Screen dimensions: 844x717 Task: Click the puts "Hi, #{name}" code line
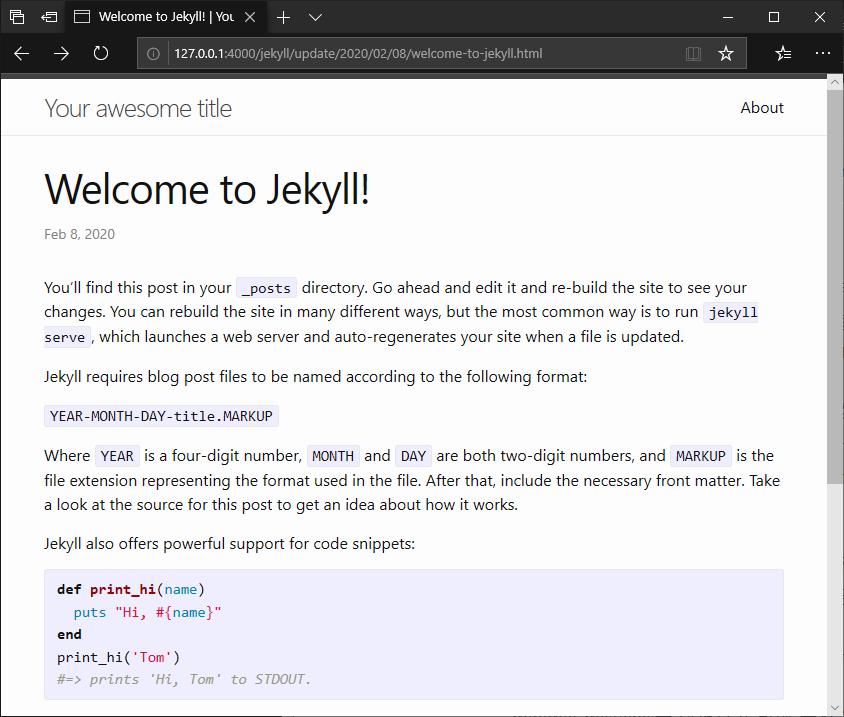[147, 613]
